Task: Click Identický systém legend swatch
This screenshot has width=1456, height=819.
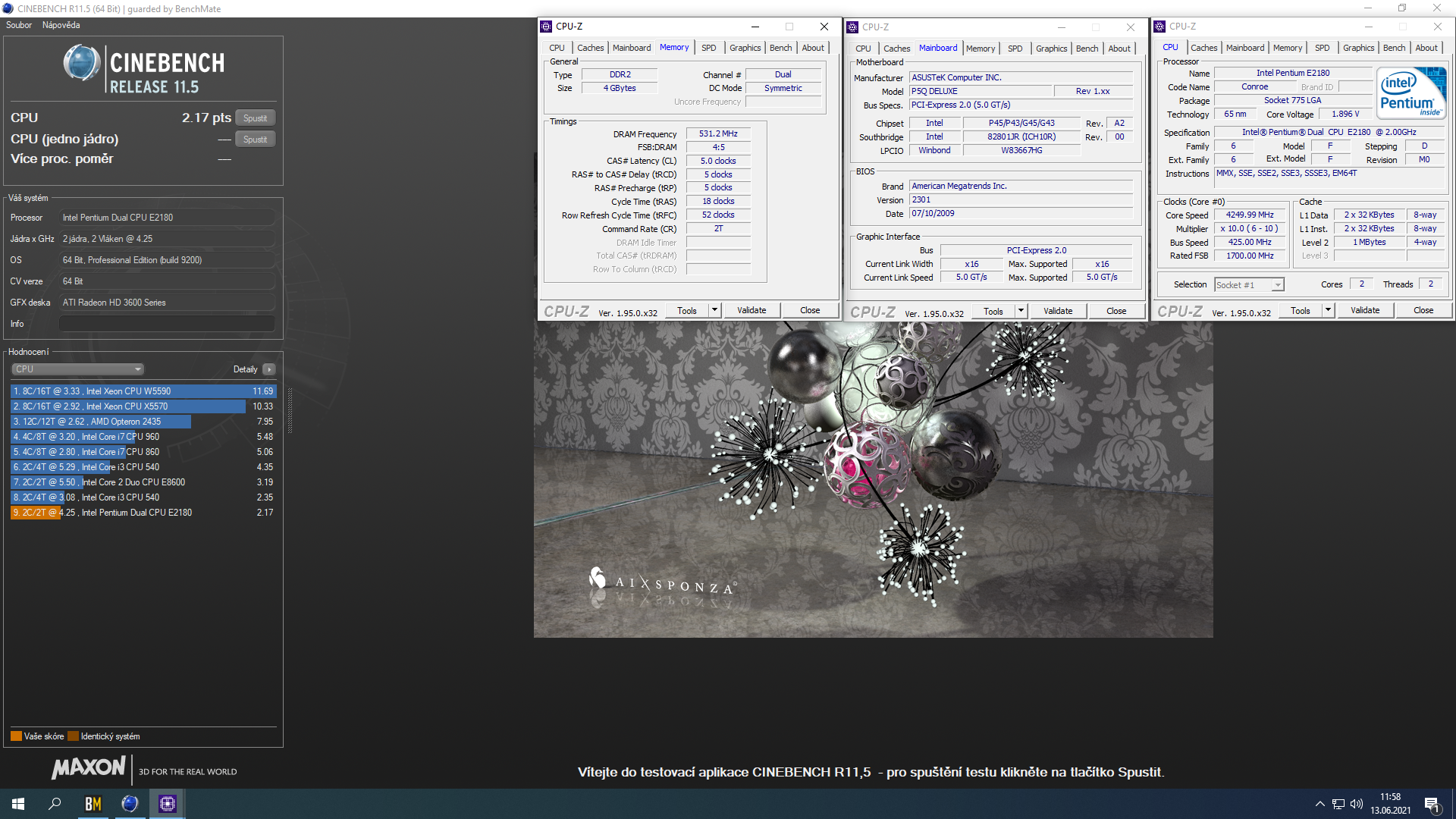Action: (x=73, y=736)
